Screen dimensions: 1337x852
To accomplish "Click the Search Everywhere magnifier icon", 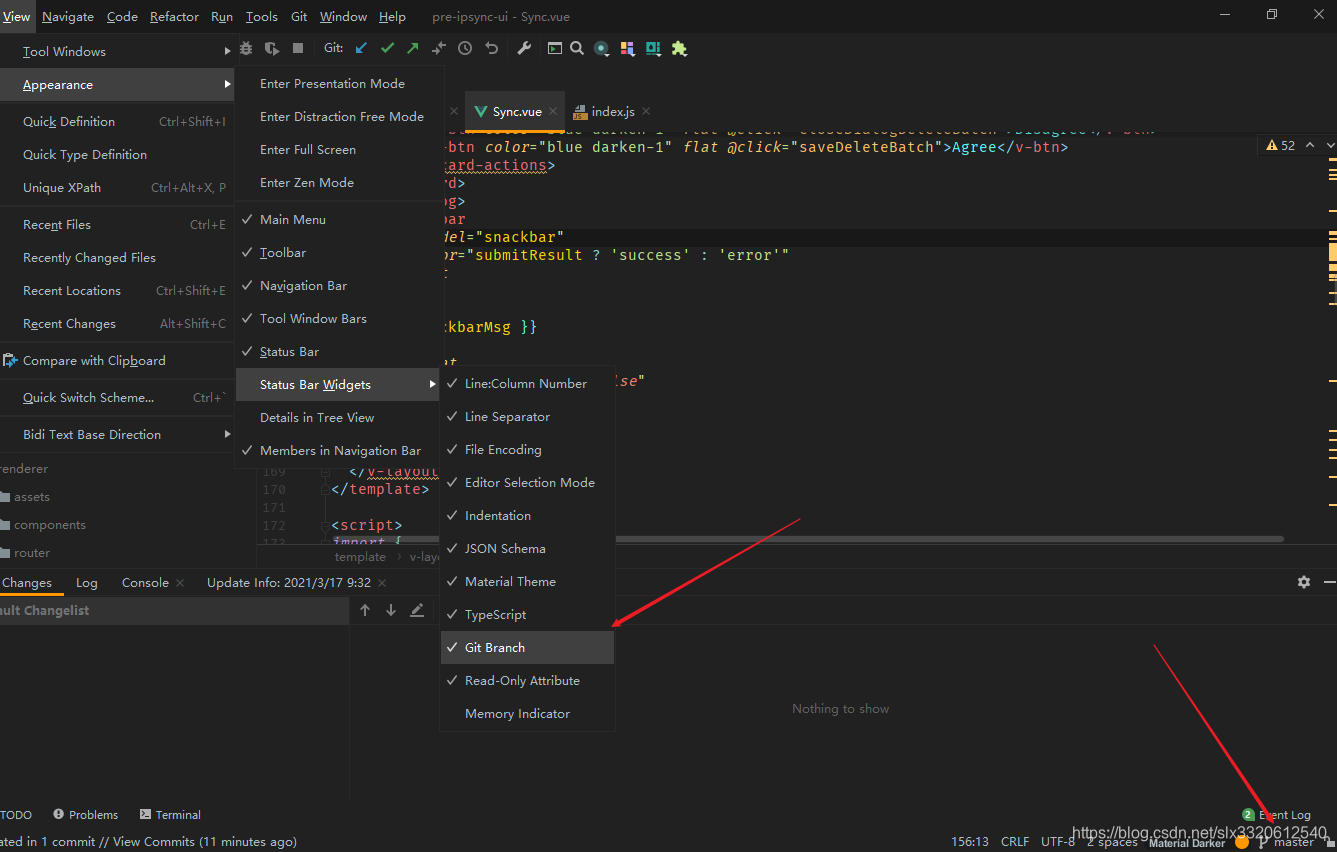I will [579, 48].
